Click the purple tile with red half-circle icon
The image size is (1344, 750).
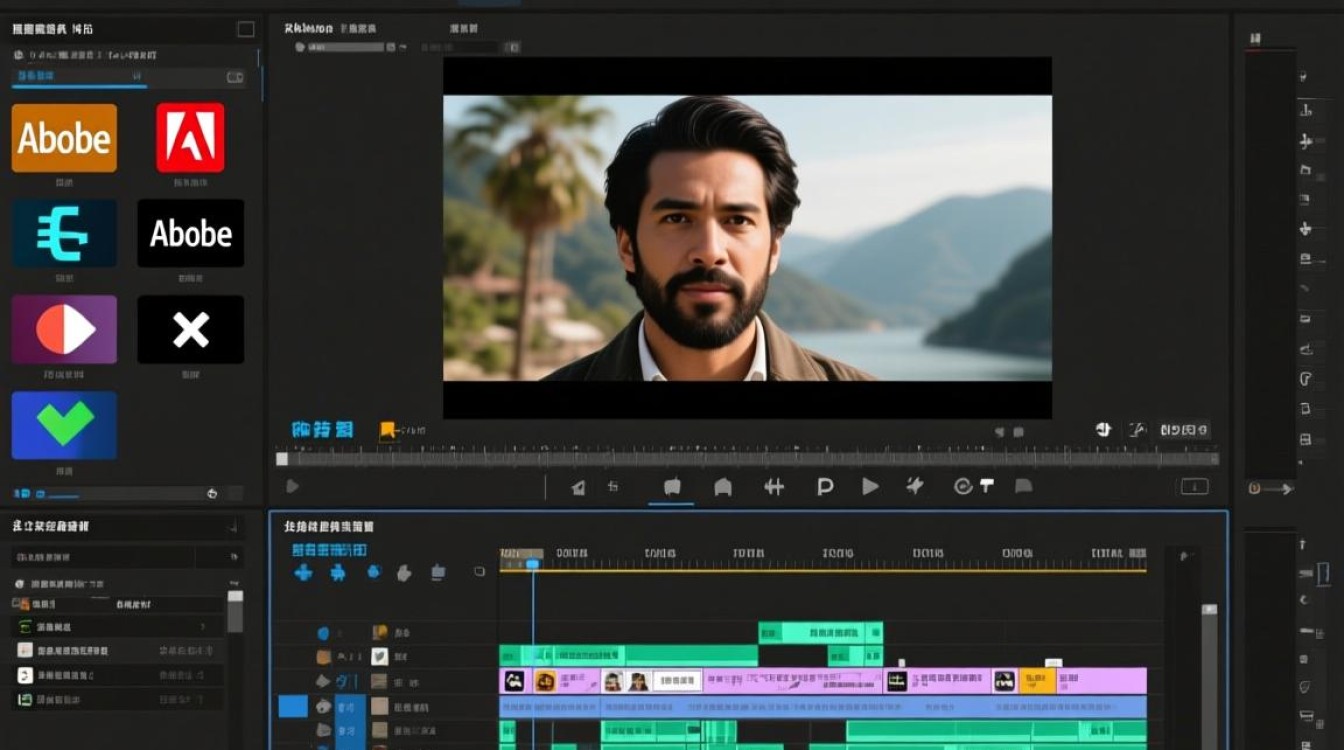click(64, 329)
